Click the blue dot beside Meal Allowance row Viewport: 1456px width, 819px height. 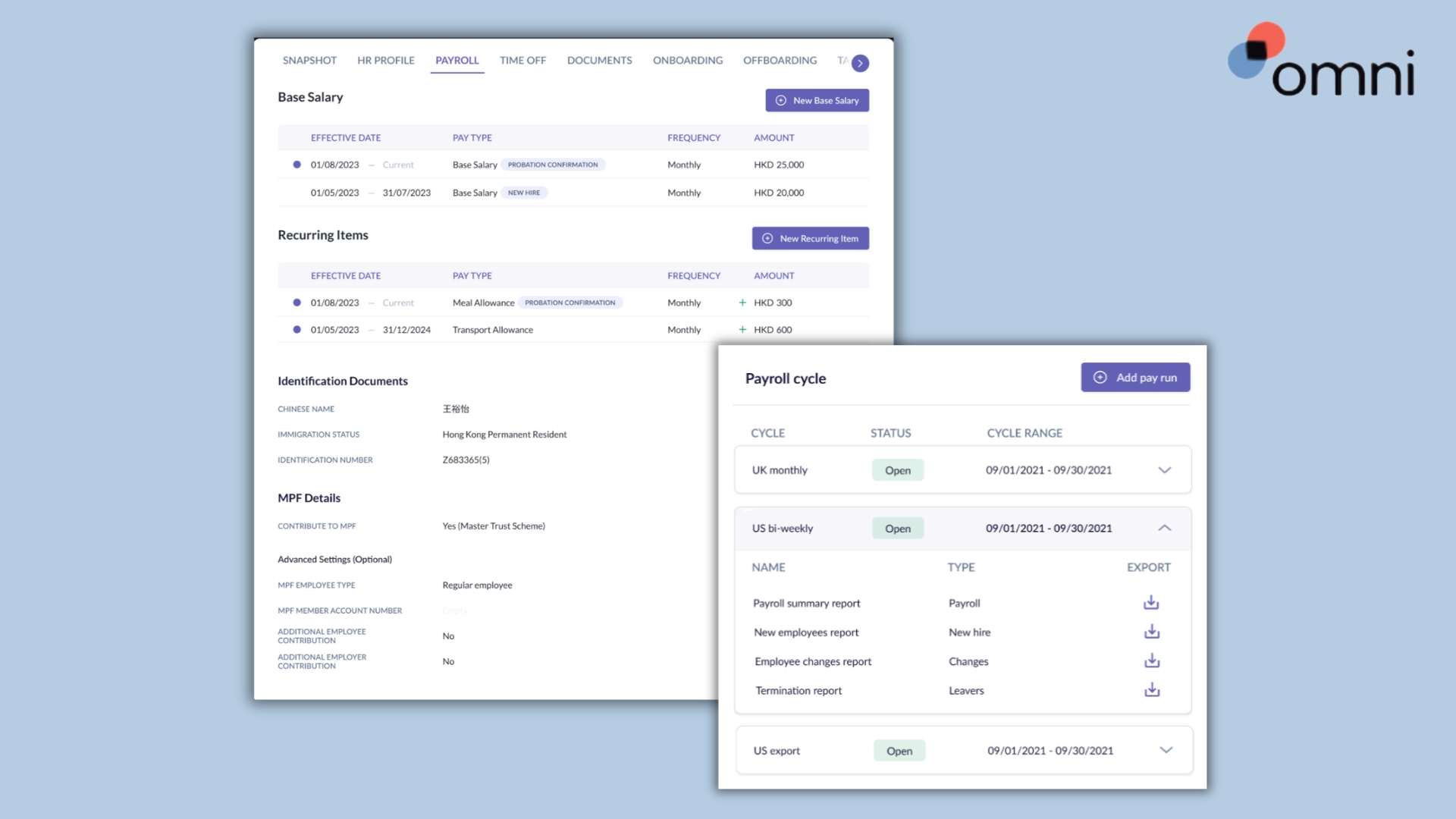click(x=297, y=303)
